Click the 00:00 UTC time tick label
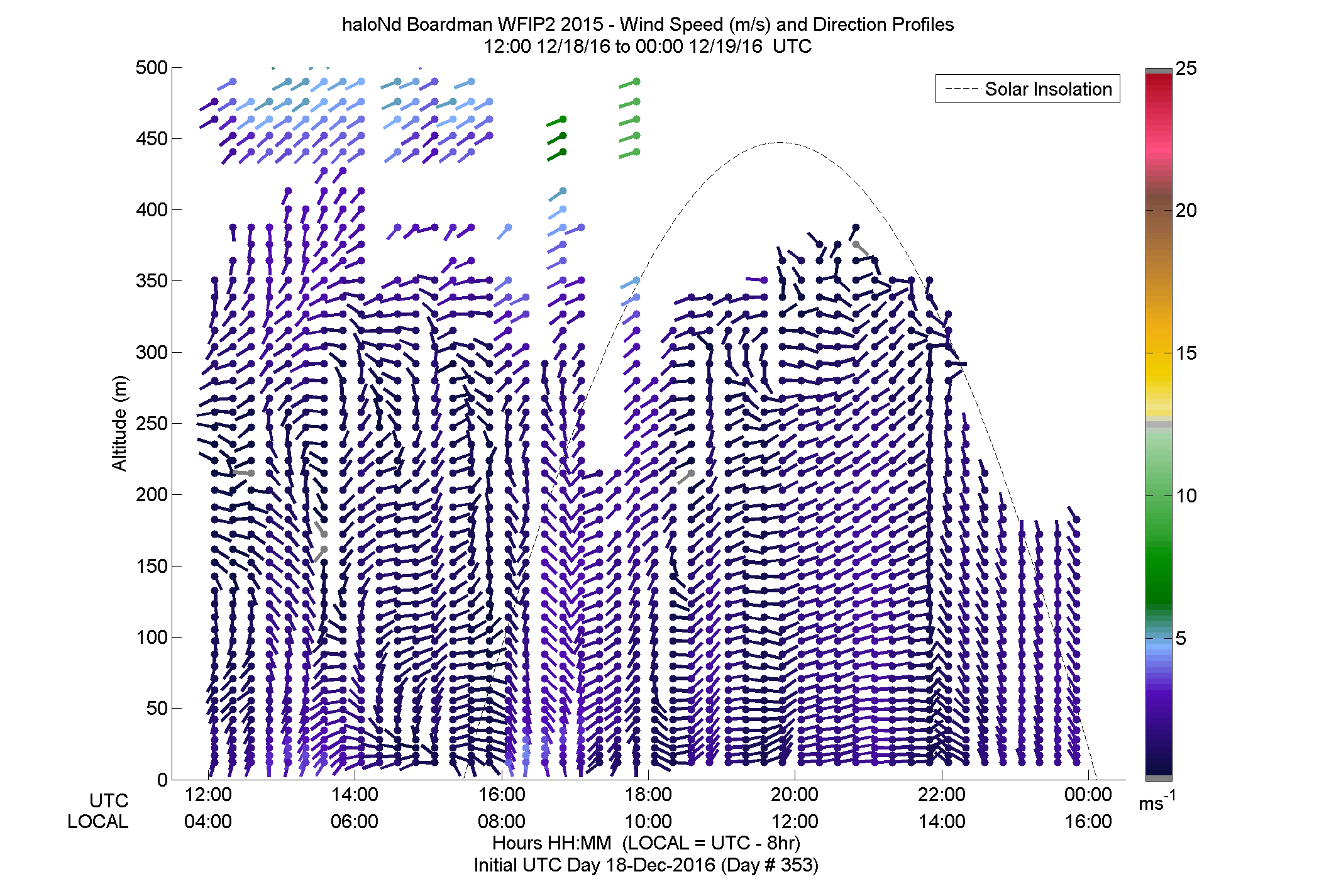 coord(1088,794)
